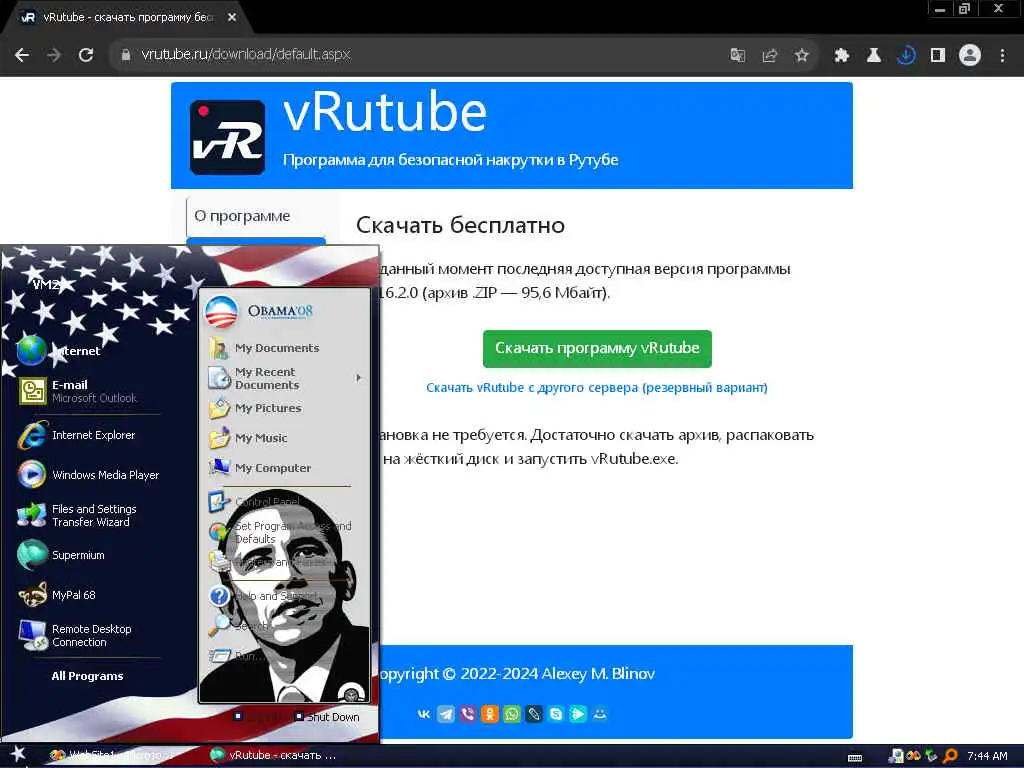The height and width of the screenshot is (768, 1024).
Task: Click the address bar URL
Action: [x=246, y=54]
